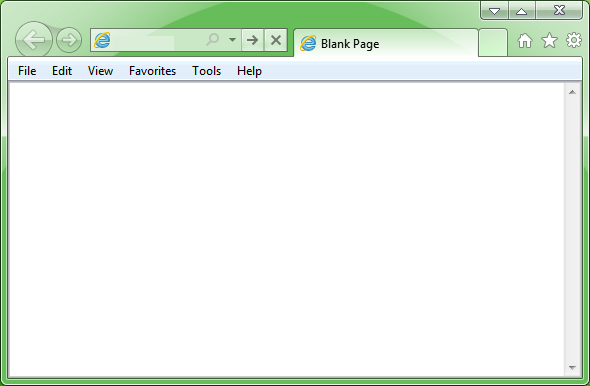The height and width of the screenshot is (386, 590).
Task: Maximize the window with the up-triangle button
Action: 522,11
